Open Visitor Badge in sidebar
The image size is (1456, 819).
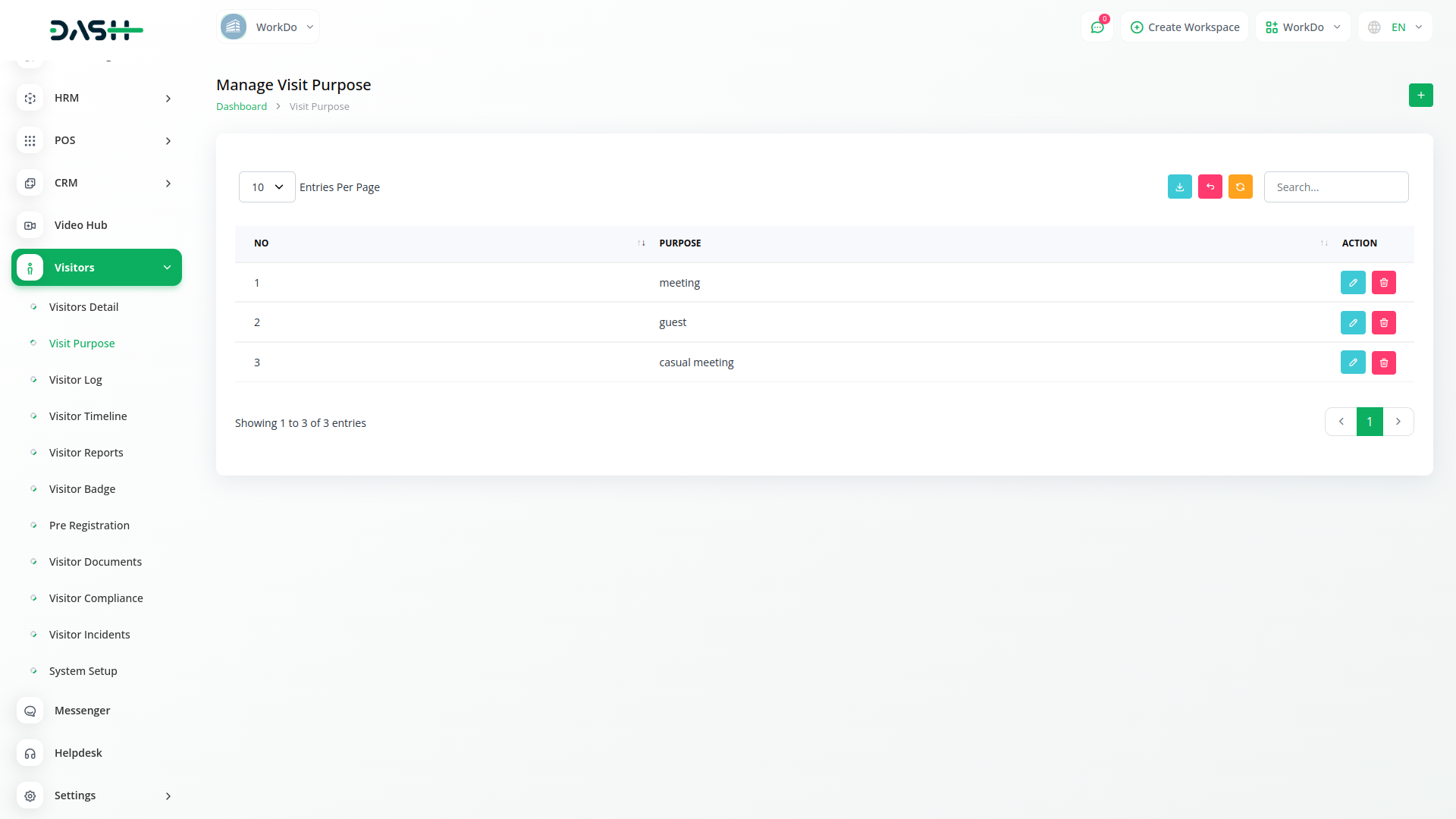pos(82,489)
